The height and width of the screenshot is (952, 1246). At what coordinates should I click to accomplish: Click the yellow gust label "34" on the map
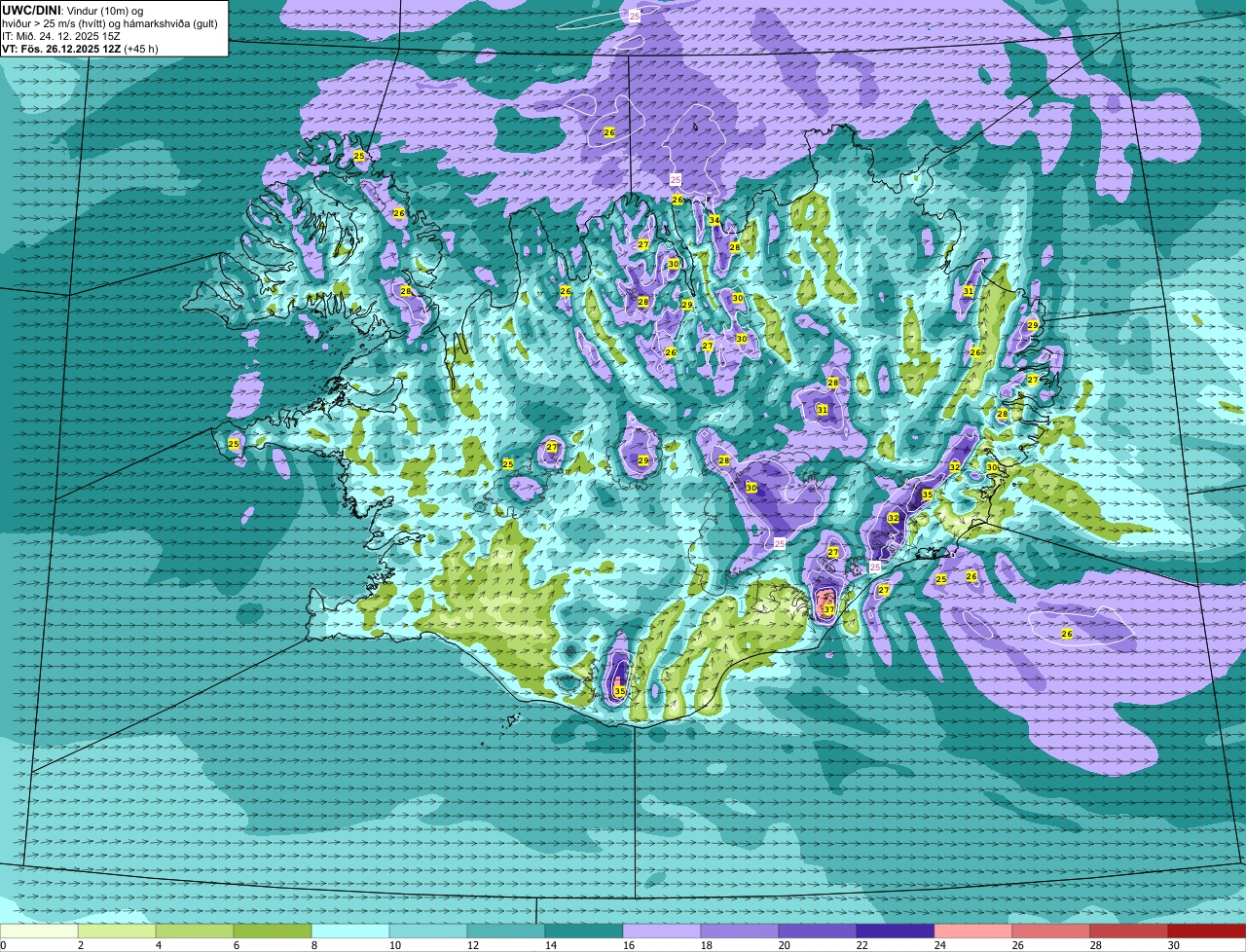pyautogui.click(x=715, y=220)
